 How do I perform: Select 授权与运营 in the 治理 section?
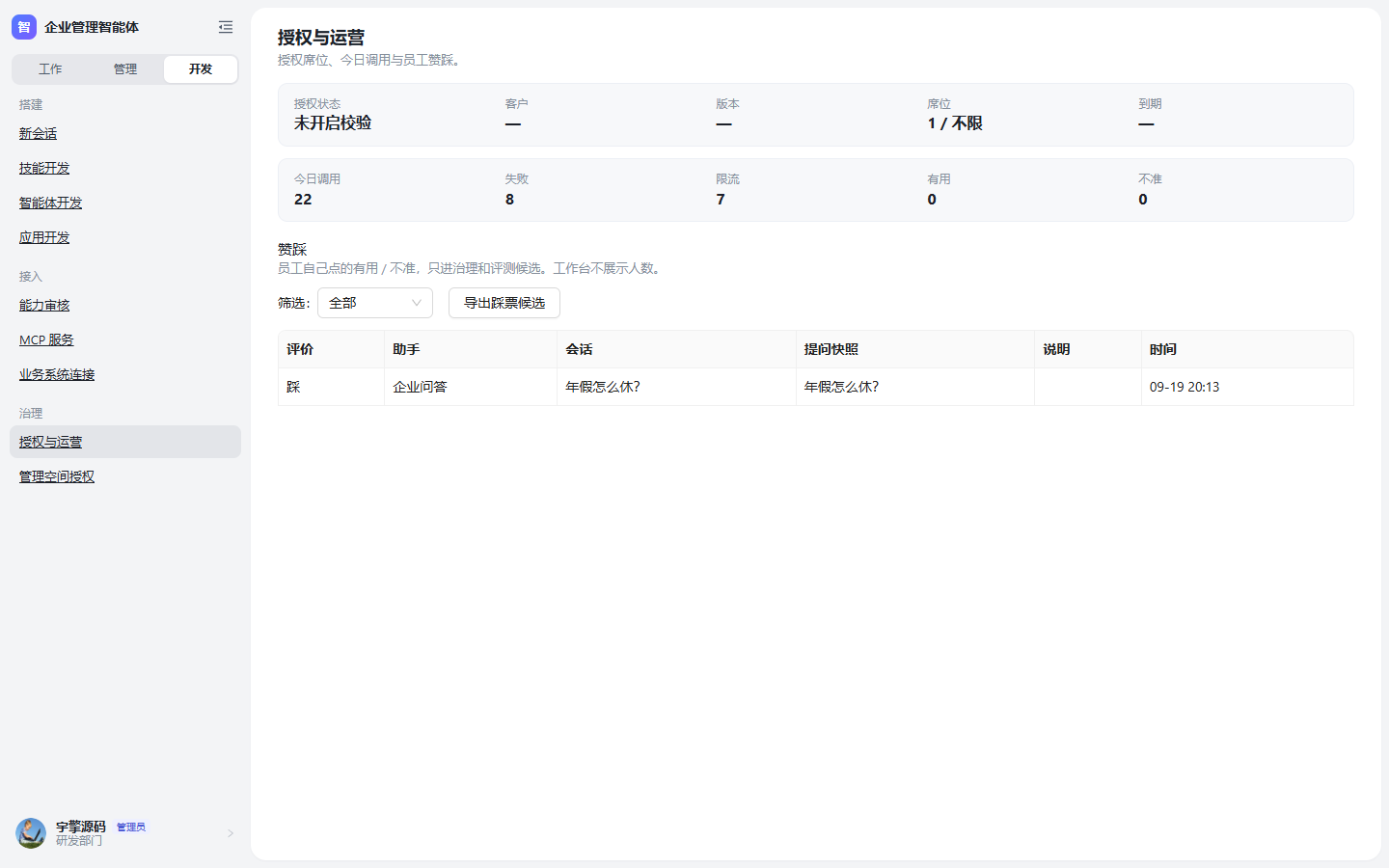125,442
